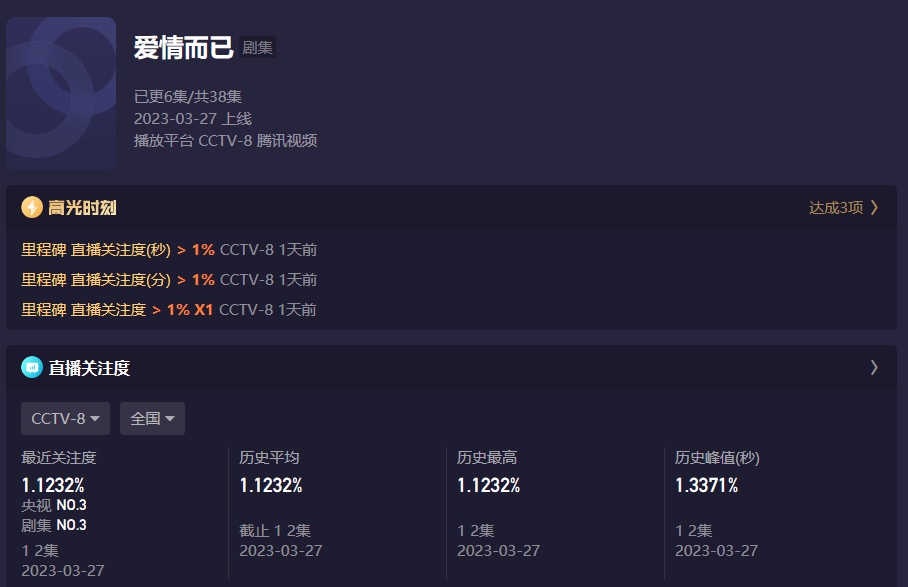The height and width of the screenshot is (587, 908).
Task: Click the show title 爱情而已
Action: click(x=183, y=47)
